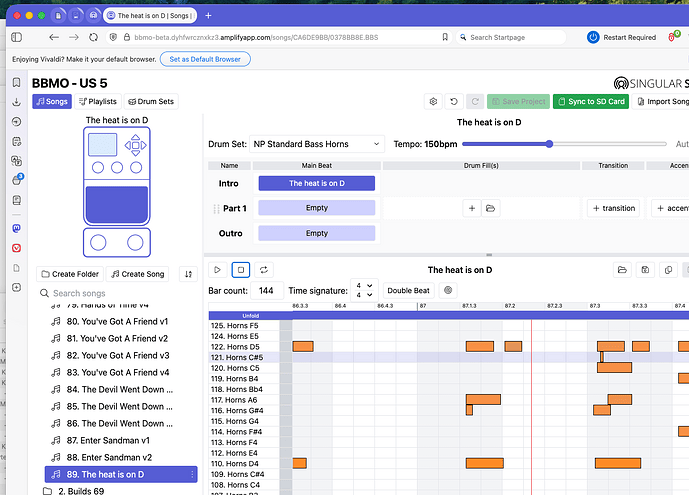Click the save beat icon in editor

645,270
